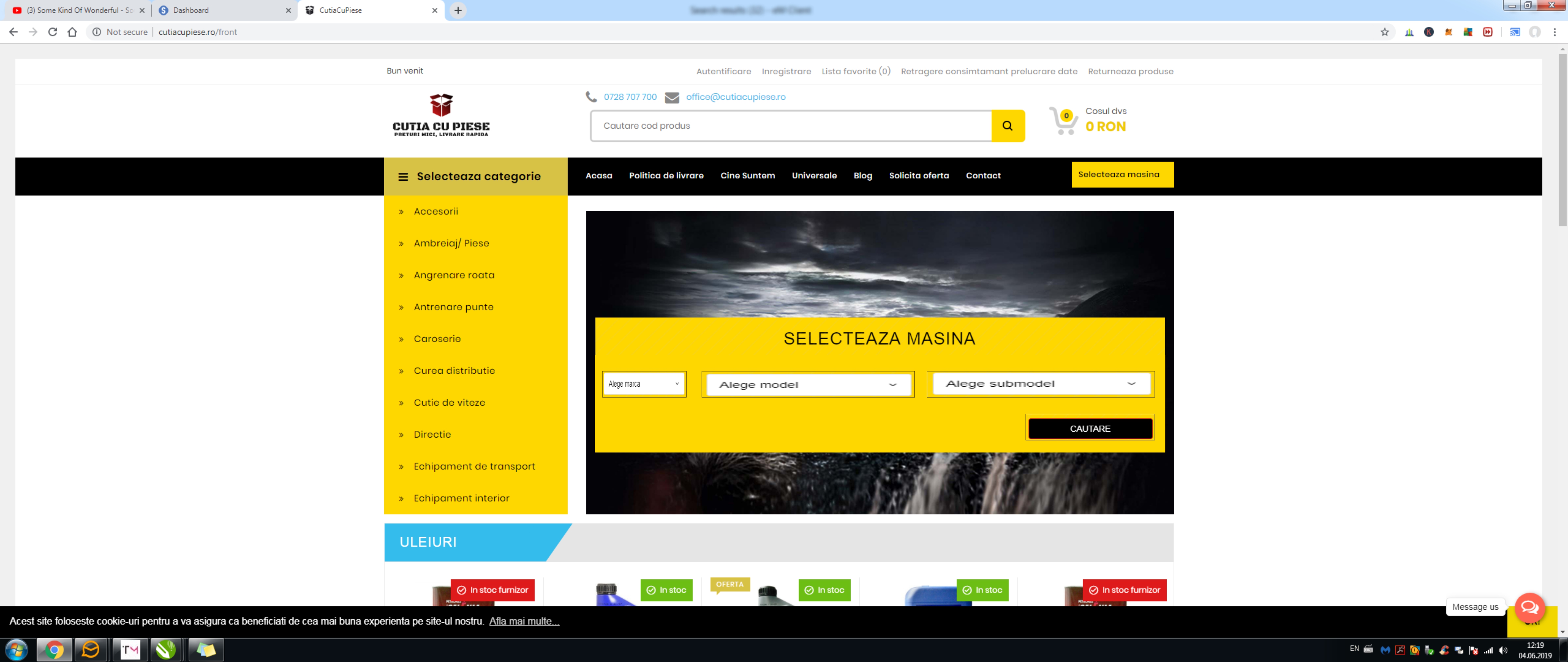Open the Message us chat bubble
The height and width of the screenshot is (662, 1568).
point(1529,607)
